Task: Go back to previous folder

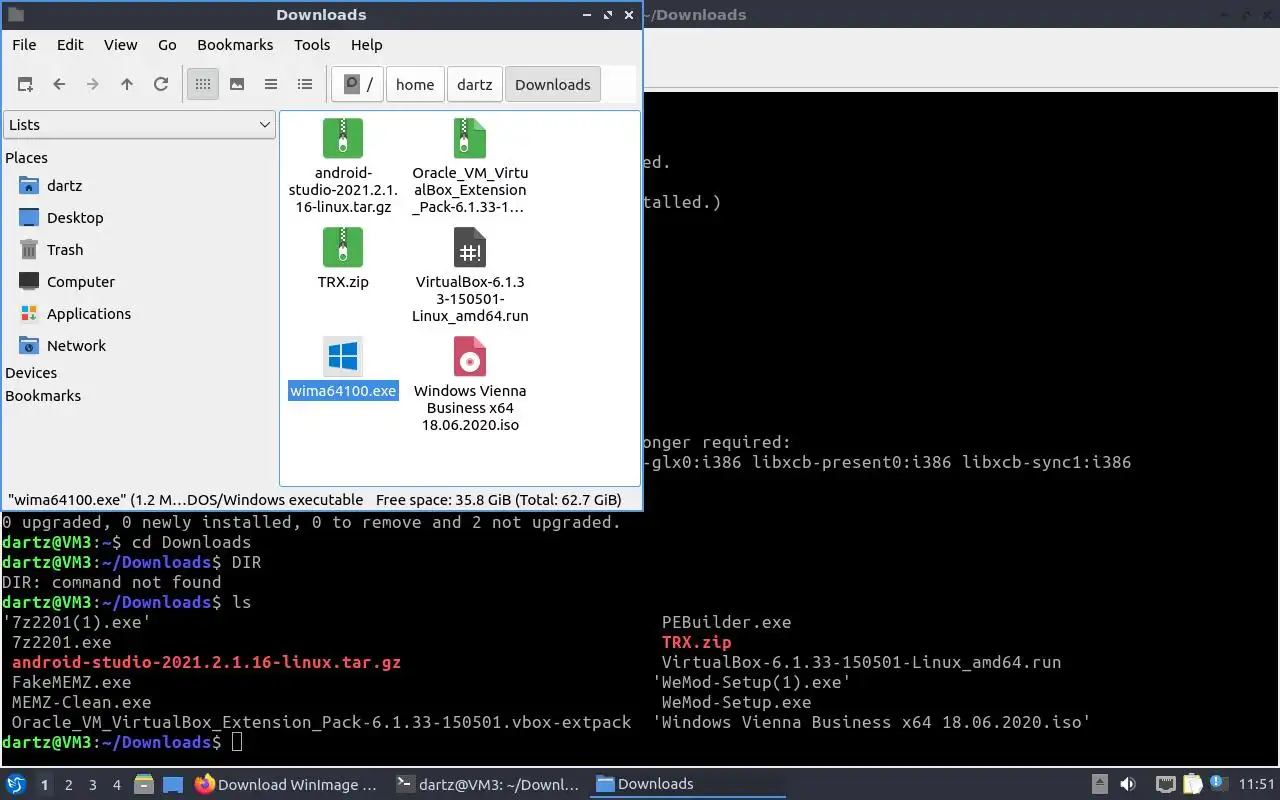Action: pyautogui.click(x=59, y=84)
